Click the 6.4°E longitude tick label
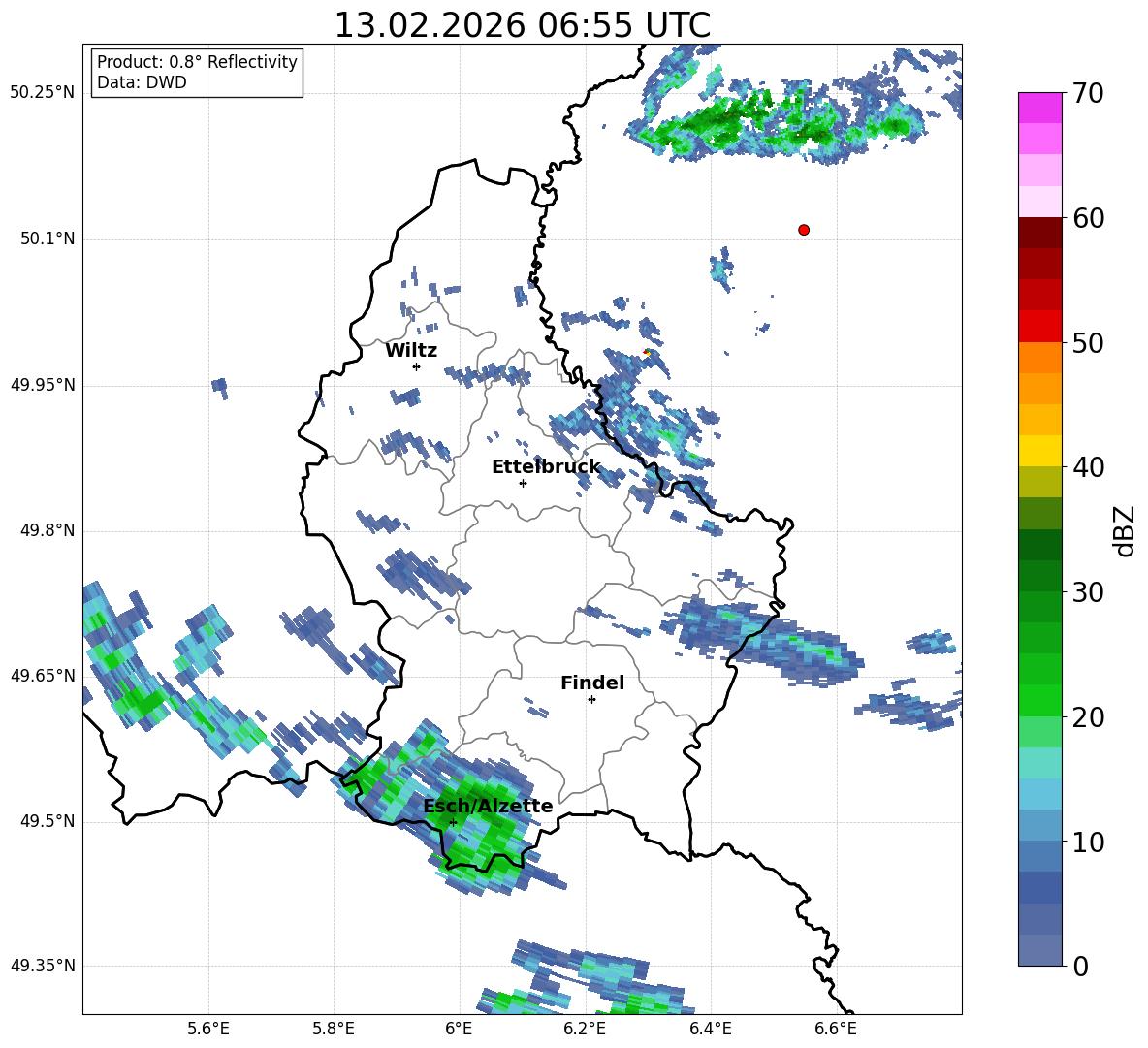 coord(710,1030)
